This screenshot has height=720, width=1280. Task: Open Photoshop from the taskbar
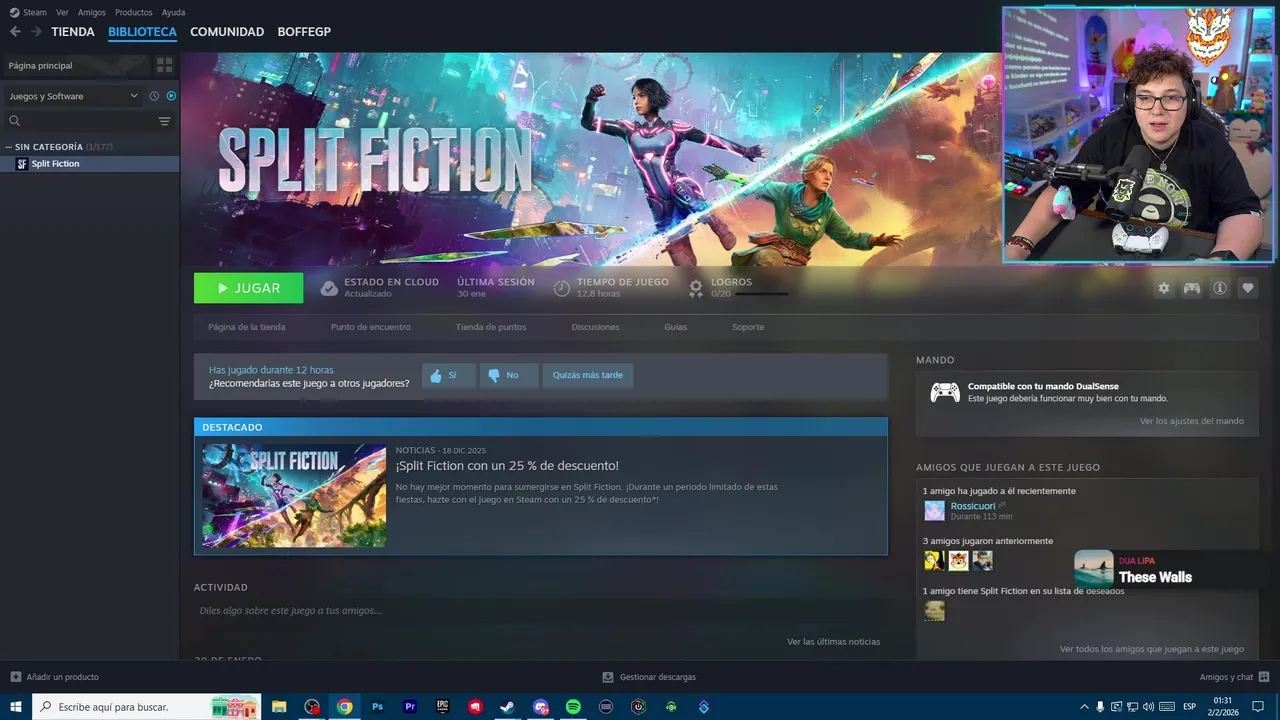pos(377,707)
